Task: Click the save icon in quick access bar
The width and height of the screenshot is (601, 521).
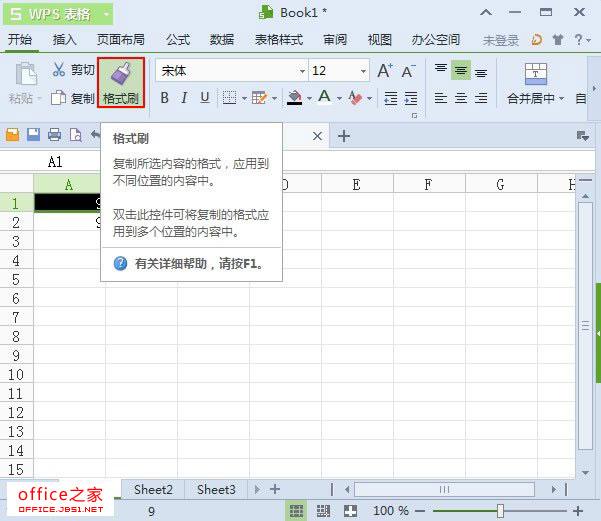Action: (x=34, y=135)
